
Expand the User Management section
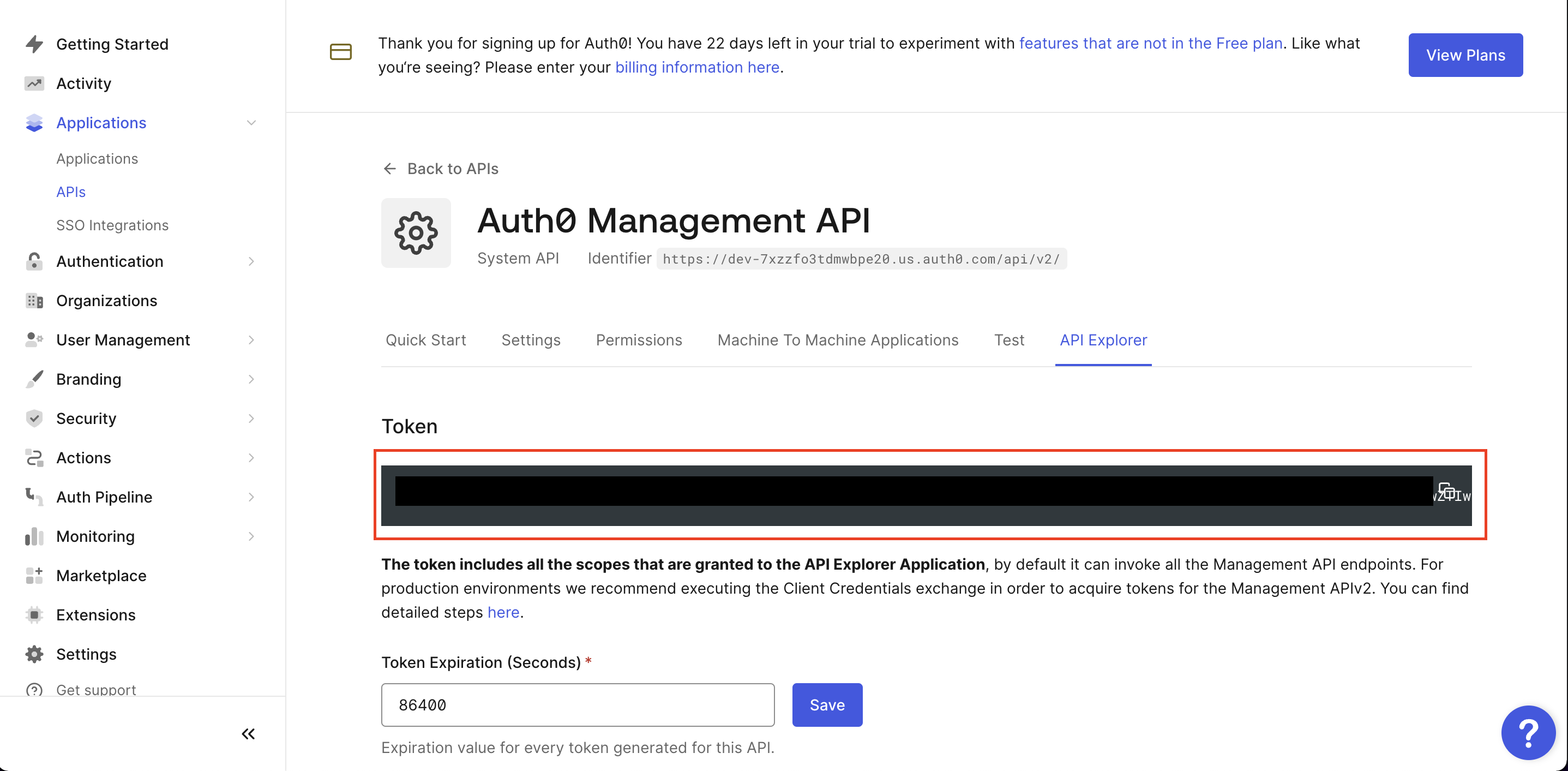(251, 340)
